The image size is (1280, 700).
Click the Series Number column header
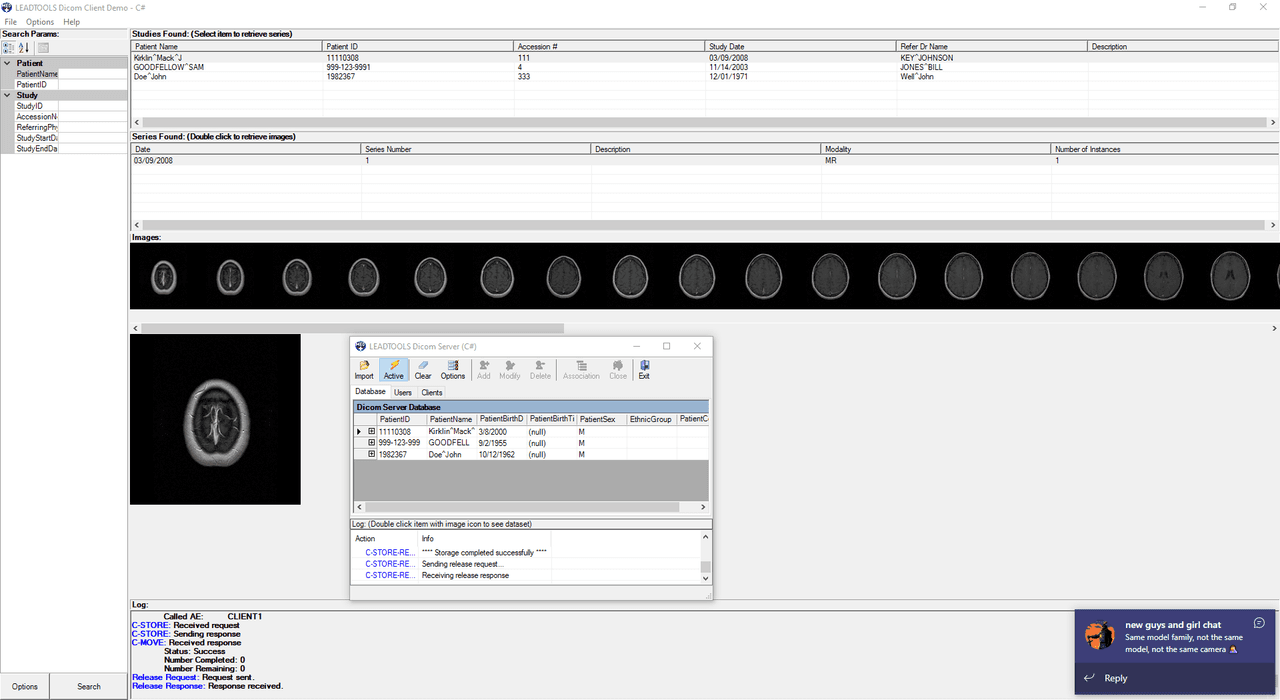coord(476,149)
